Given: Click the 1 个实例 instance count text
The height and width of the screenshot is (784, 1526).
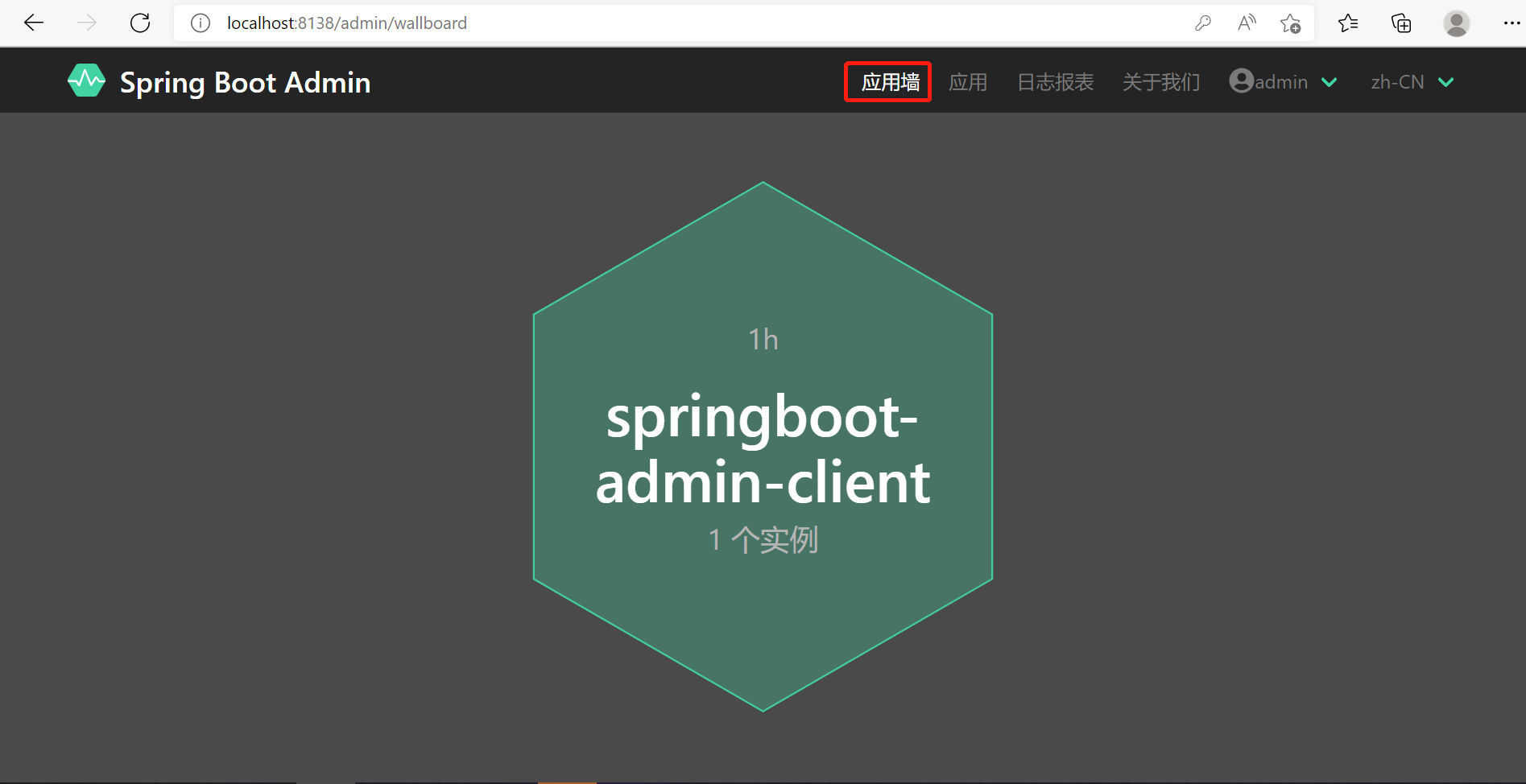Looking at the screenshot, I should pos(763,539).
